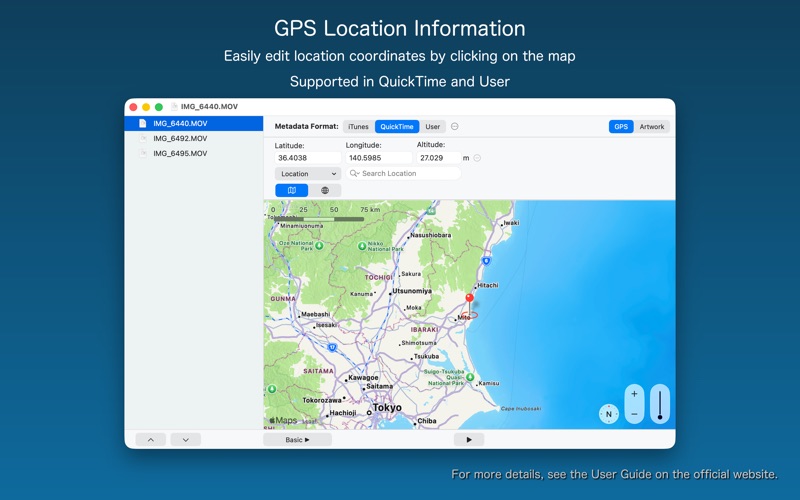Image resolution: width=800 pixels, height=500 pixels.
Task: Select the IMG_6440.MOV file row
Action: pos(194,123)
